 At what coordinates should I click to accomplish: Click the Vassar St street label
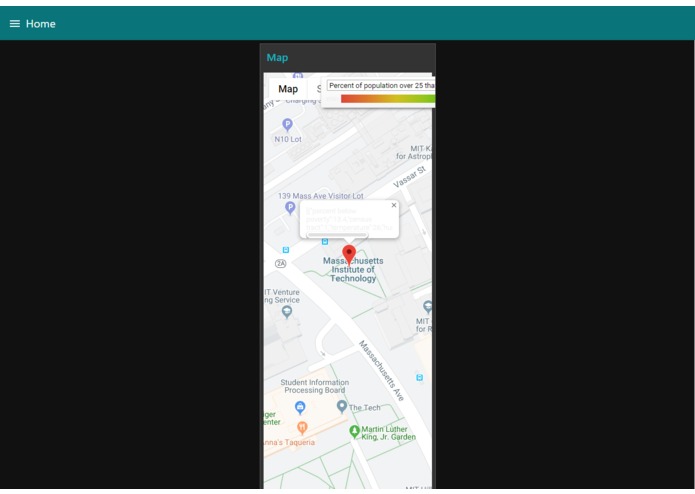[409, 177]
